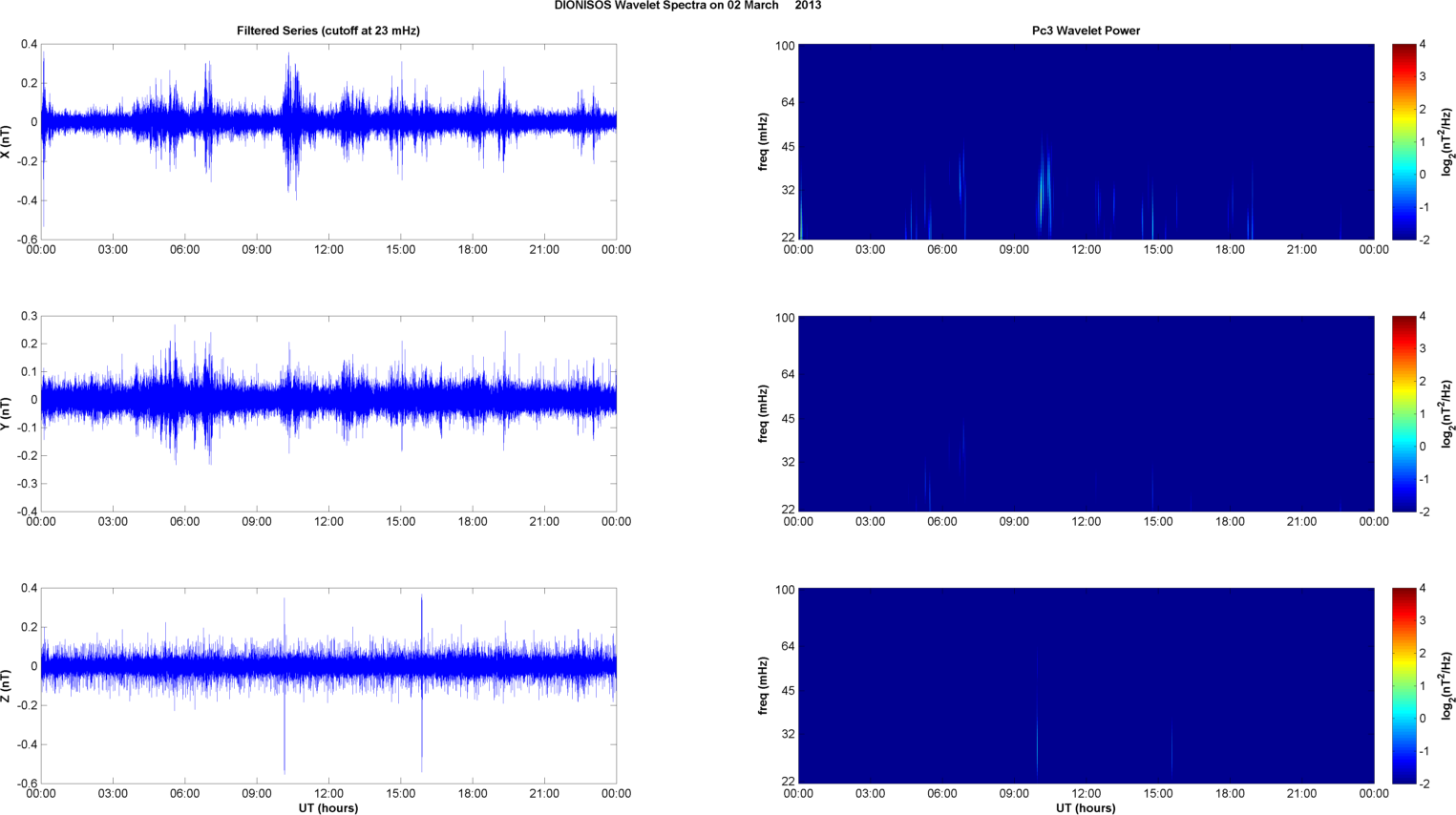Screen dimensions: 1456x815
Task: Click the DIONISOS Wavelet Spectra main title
Action: point(687,6)
